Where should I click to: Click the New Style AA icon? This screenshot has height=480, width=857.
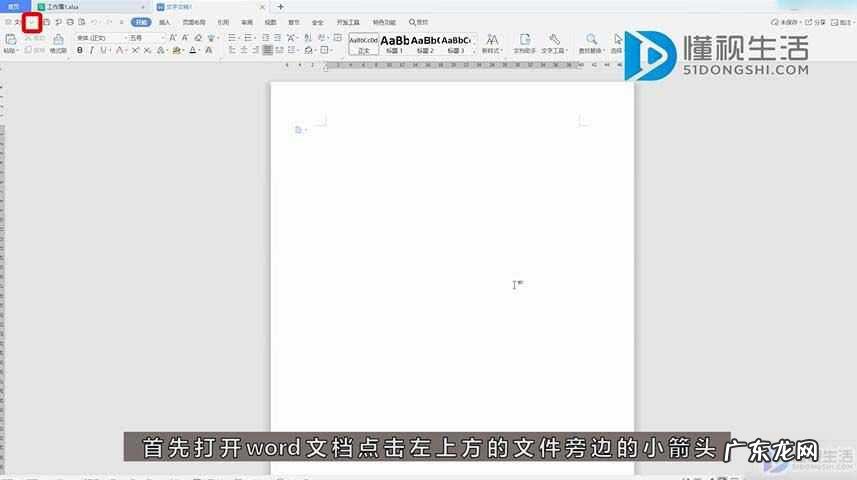point(492,39)
